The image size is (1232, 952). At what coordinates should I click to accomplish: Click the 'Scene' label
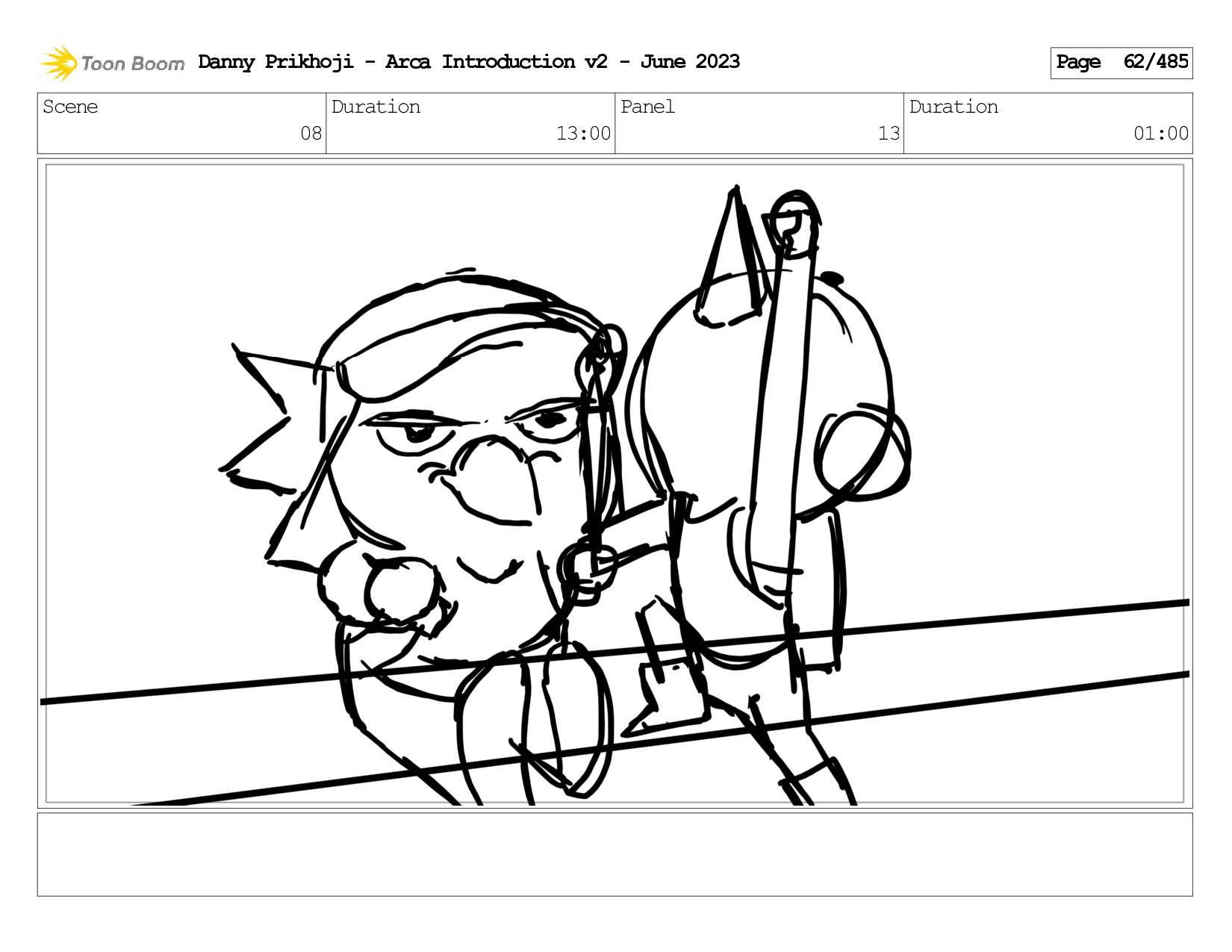click(x=70, y=107)
